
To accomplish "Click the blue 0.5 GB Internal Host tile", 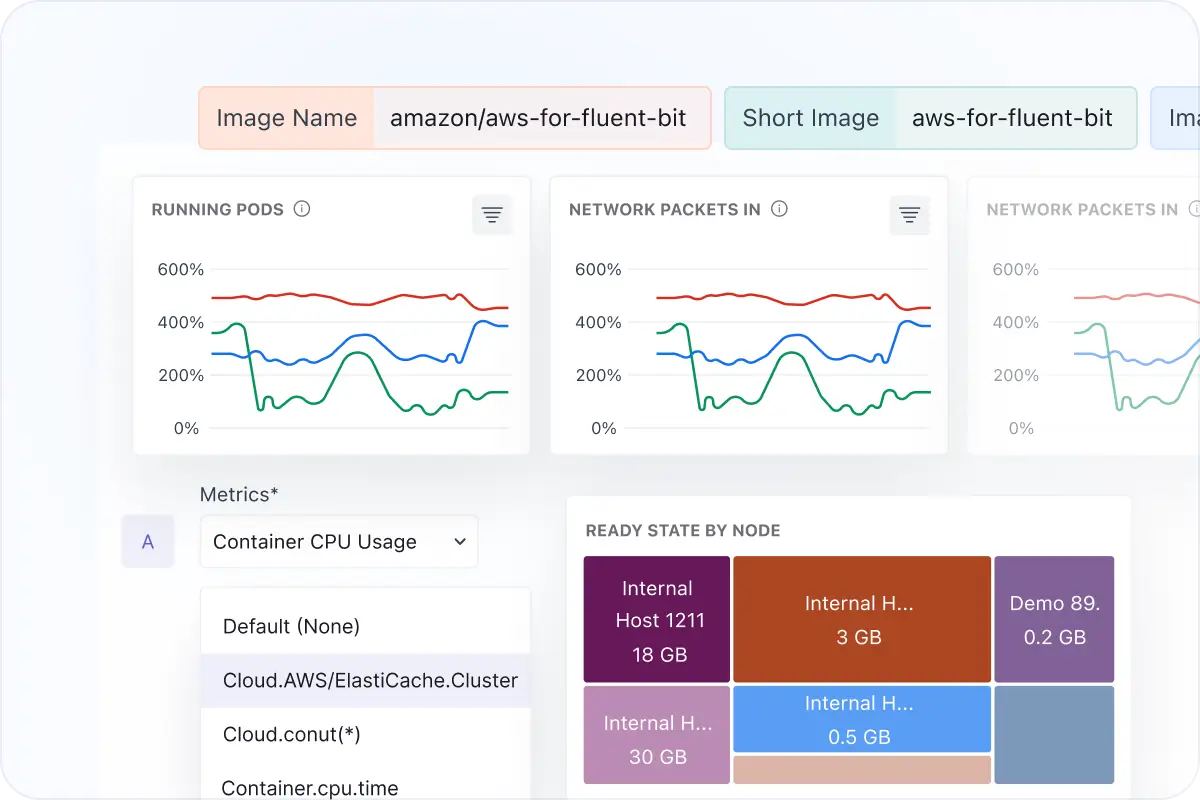I will click(861, 720).
